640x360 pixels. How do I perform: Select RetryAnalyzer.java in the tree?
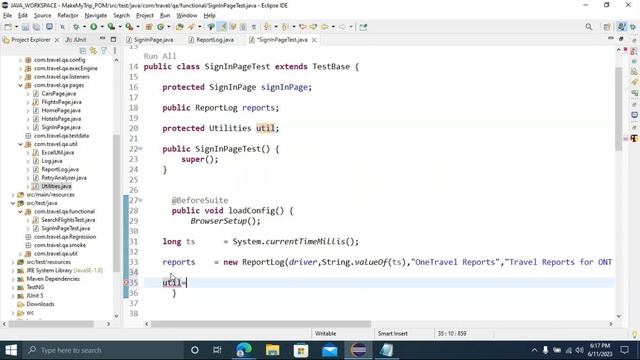click(64, 178)
